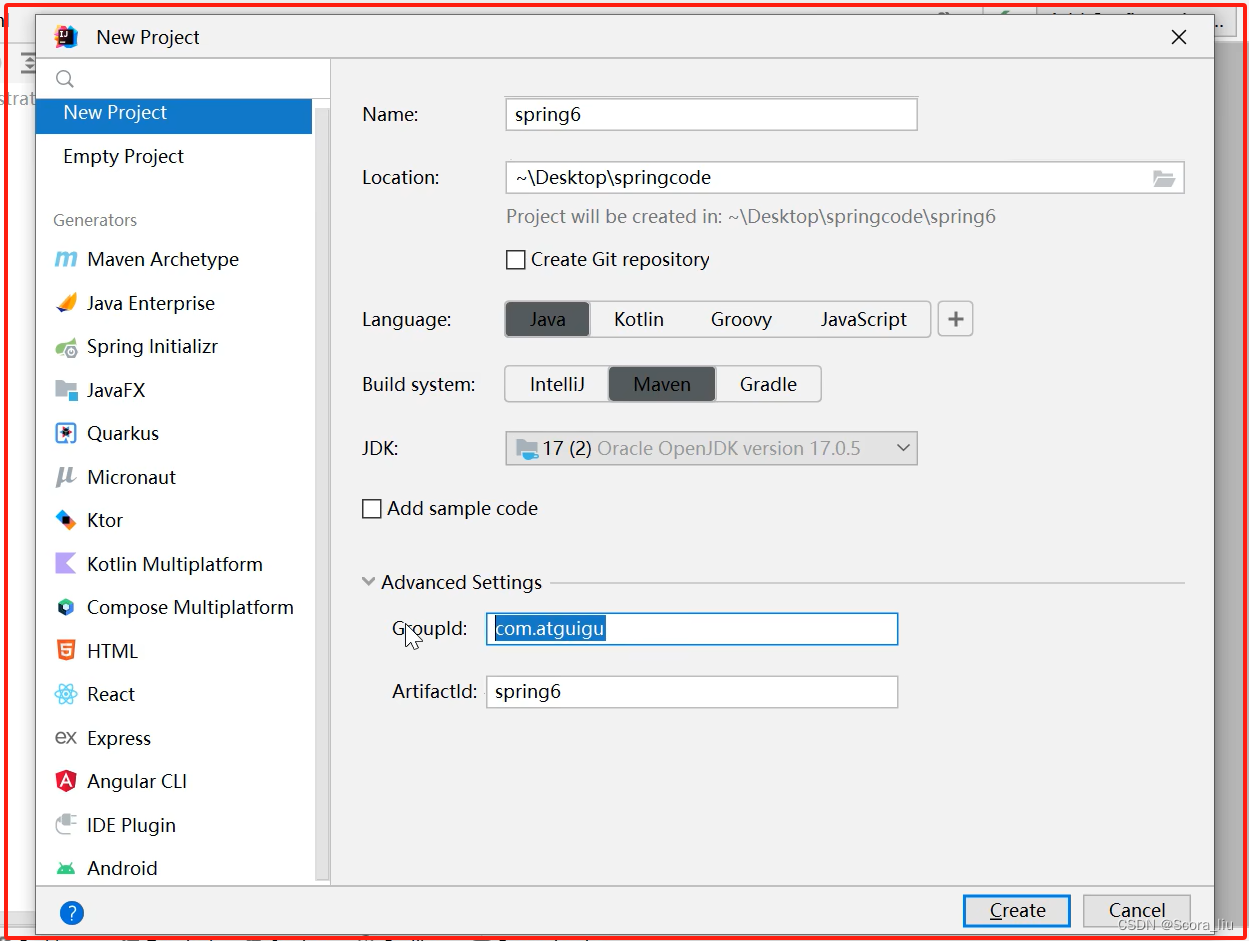Click the Ktor icon
Viewport: 1249px width, 941px height.
pos(66,520)
